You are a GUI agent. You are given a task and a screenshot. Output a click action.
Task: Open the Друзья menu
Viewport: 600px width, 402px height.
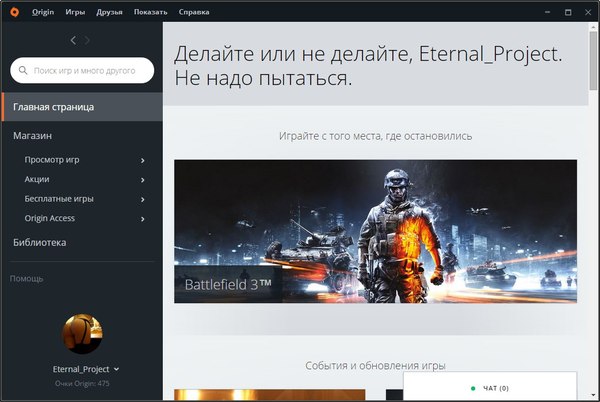point(110,11)
